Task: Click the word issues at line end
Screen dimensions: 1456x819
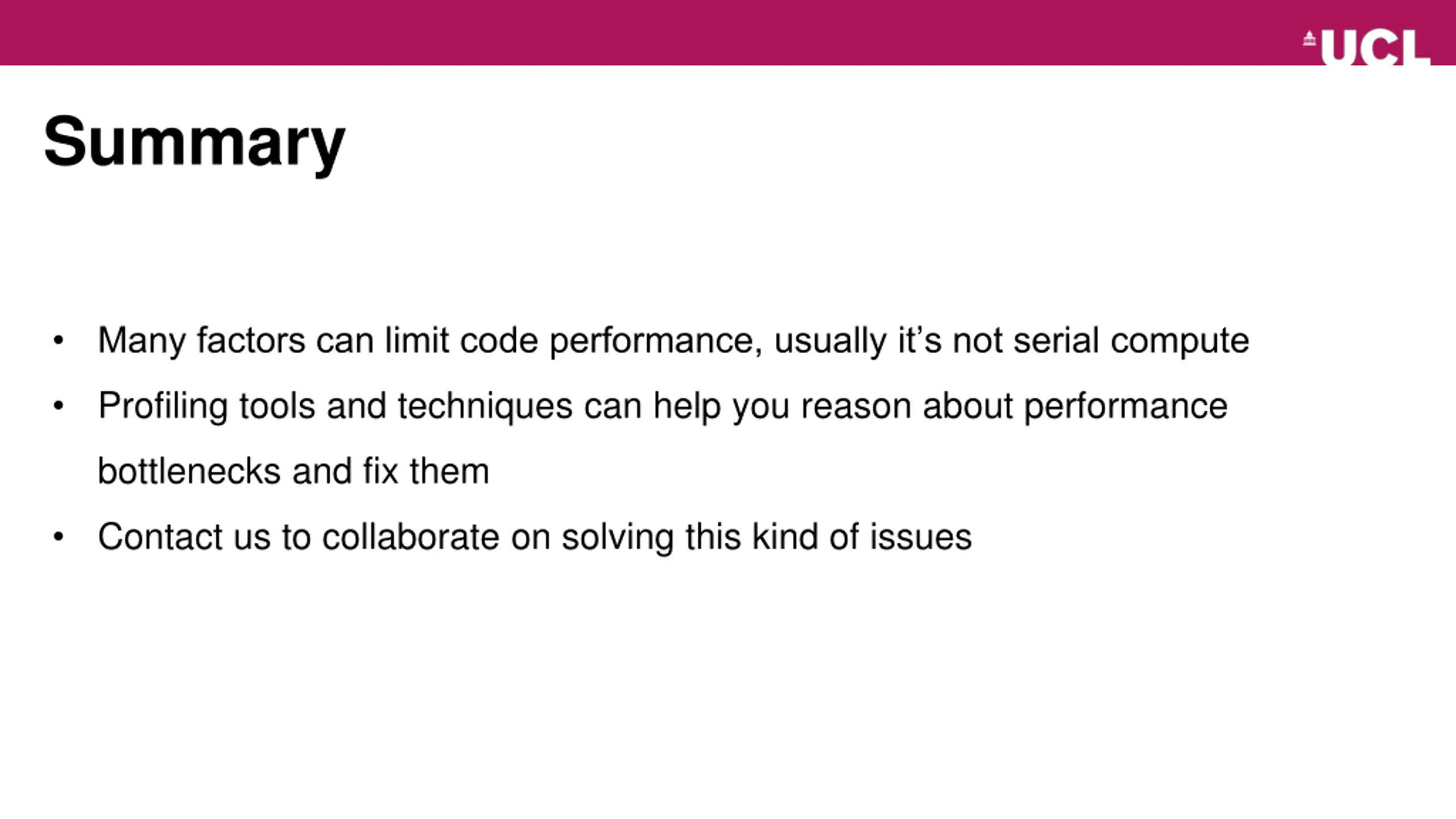Action: pos(921,537)
